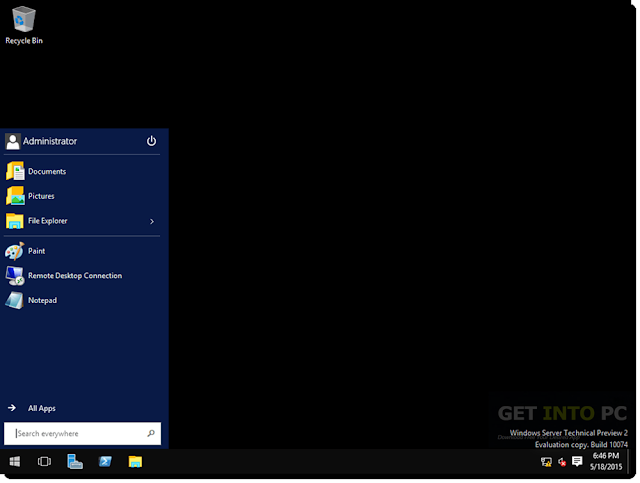
Task: Open Documents from the Start menu
Action: coord(82,171)
